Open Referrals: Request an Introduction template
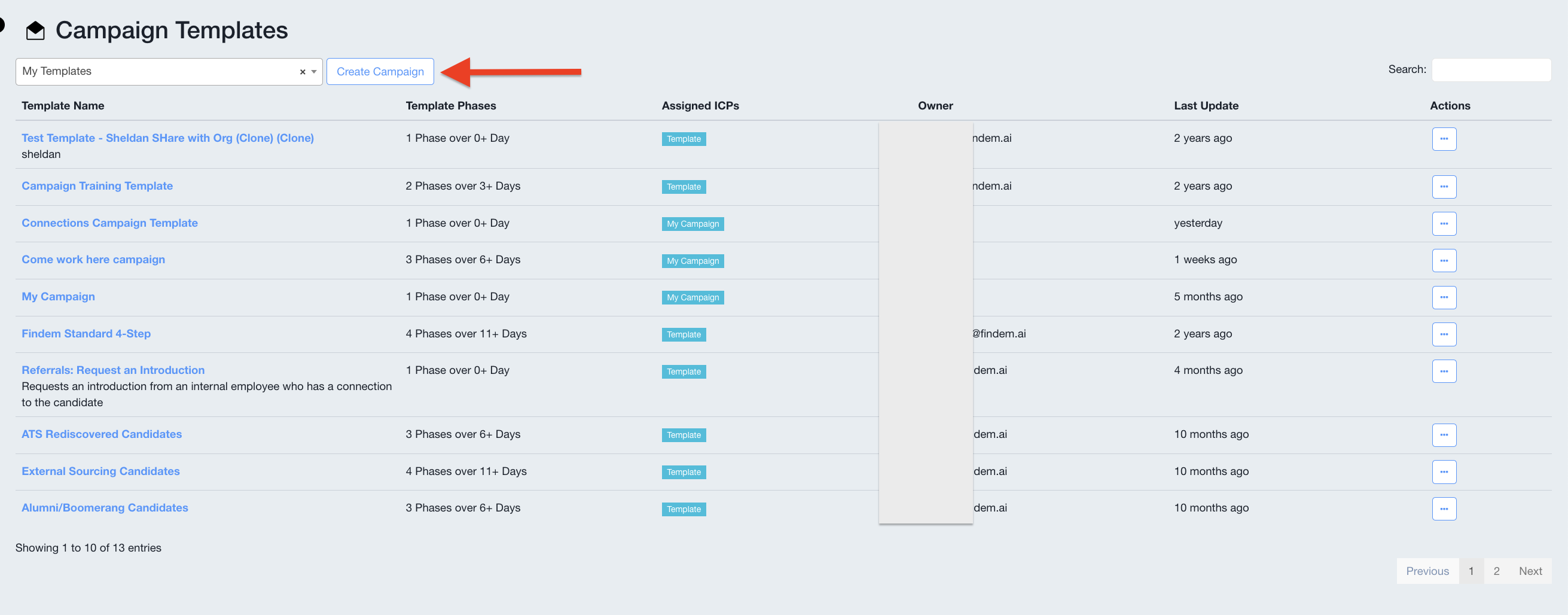Image resolution: width=1568 pixels, height=615 pixels. pyautogui.click(x=113, y=371)
